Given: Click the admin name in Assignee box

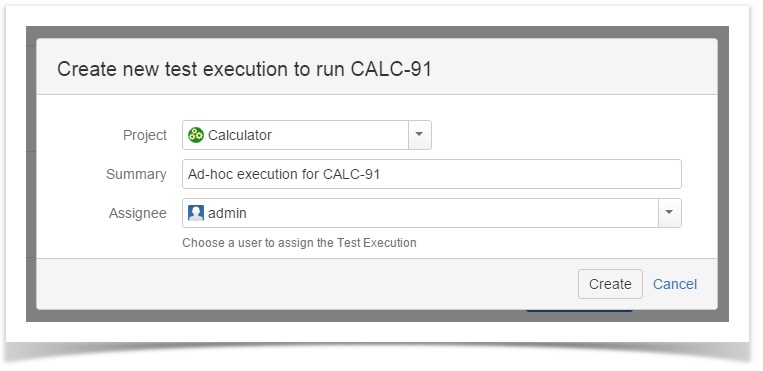Looking at the screenshot, I should click(227, 213).
